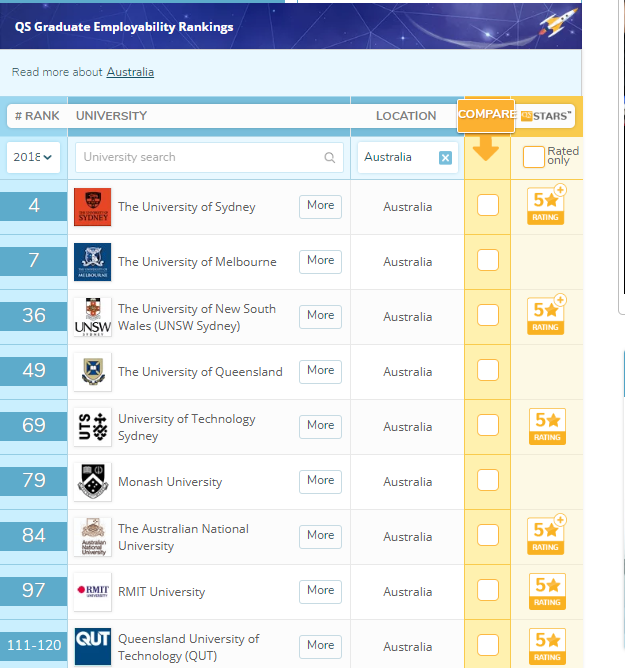Open the 5-star rating badge for RMIT
Screen dimensions: 625x668
pyautogui.click(x=547, y=591)
